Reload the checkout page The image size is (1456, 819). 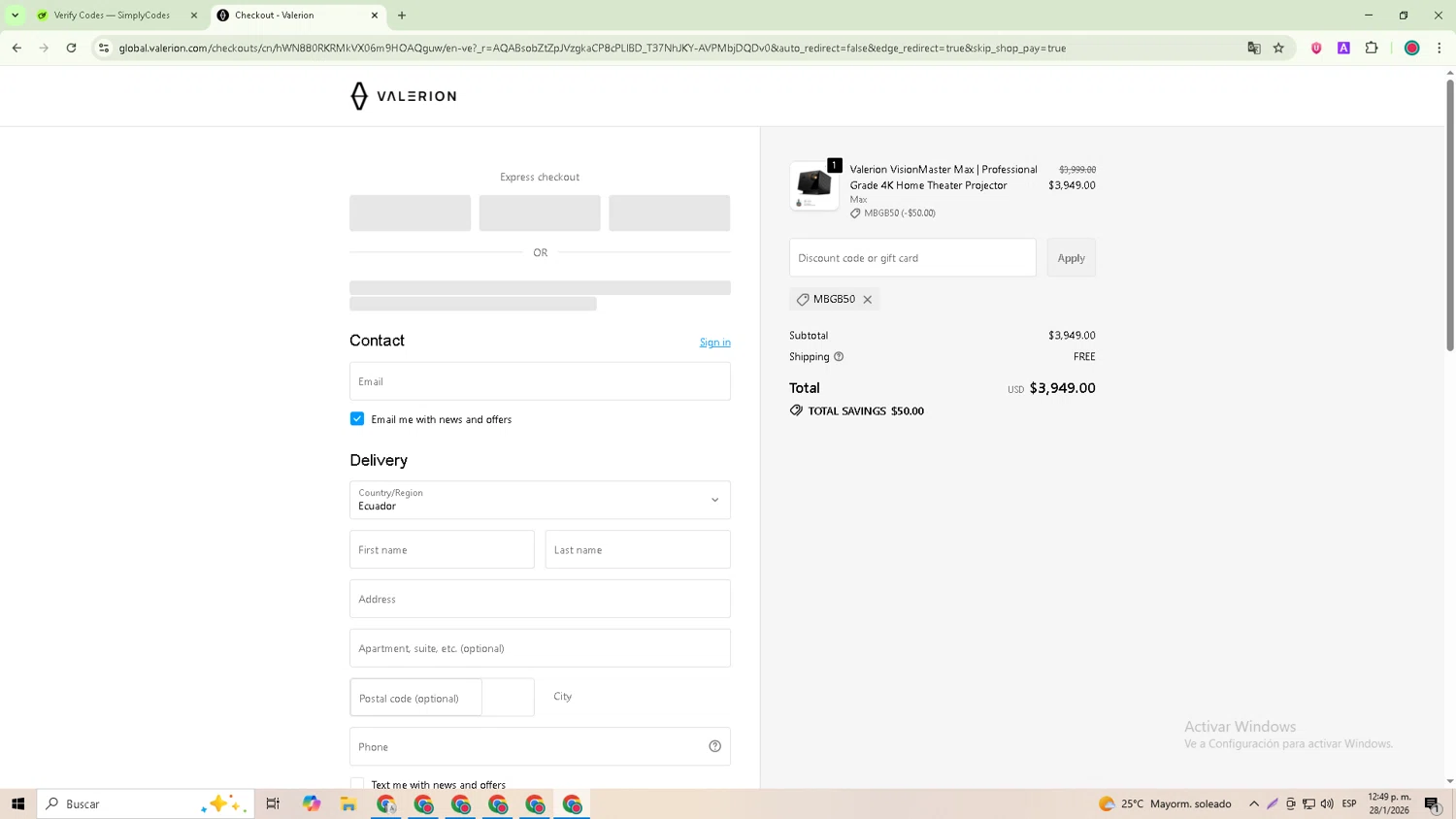coord(71,48)
